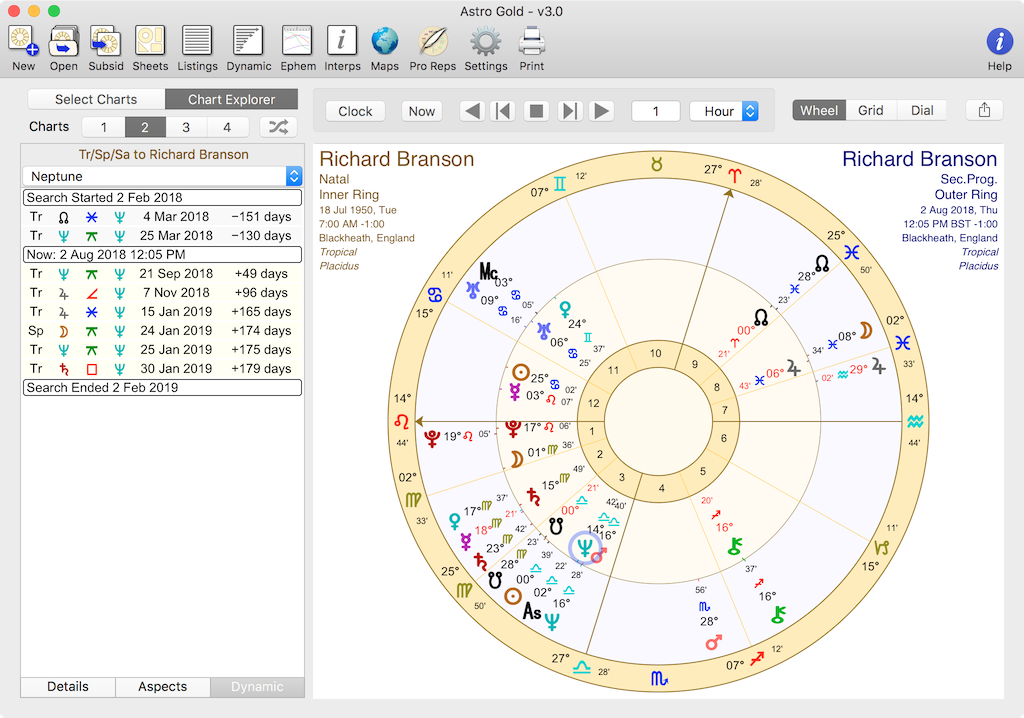Switch to the Select Charts segment
Image resolution: width=1024 pixels, height=718 pixels.
pyautogui.click(x=96, y=99)
